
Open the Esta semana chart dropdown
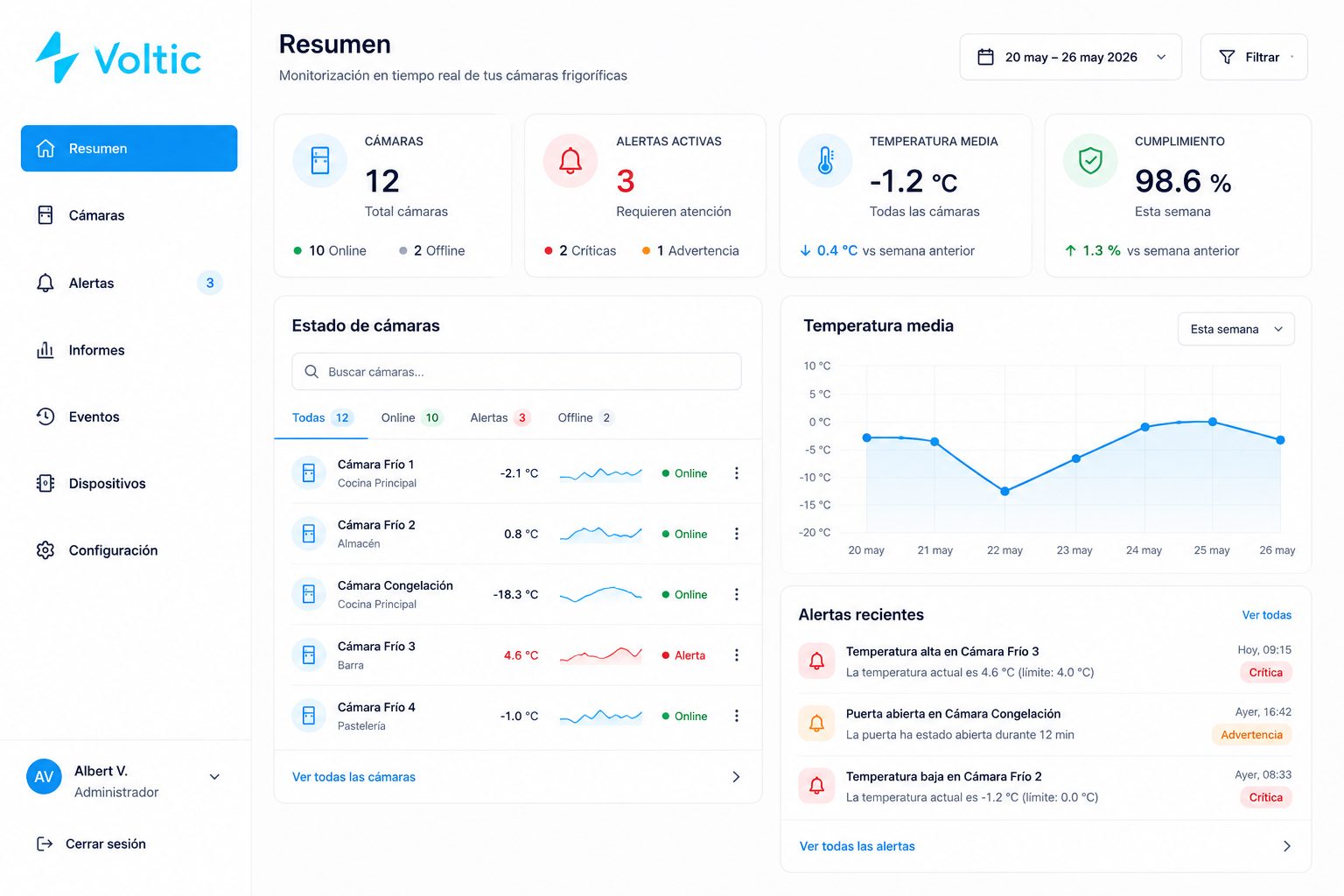pyautogui.click(x=1235, y=329)
